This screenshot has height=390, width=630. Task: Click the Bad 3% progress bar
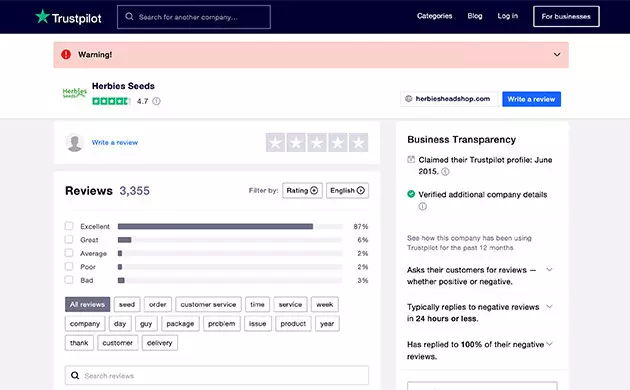click(230, 280)
